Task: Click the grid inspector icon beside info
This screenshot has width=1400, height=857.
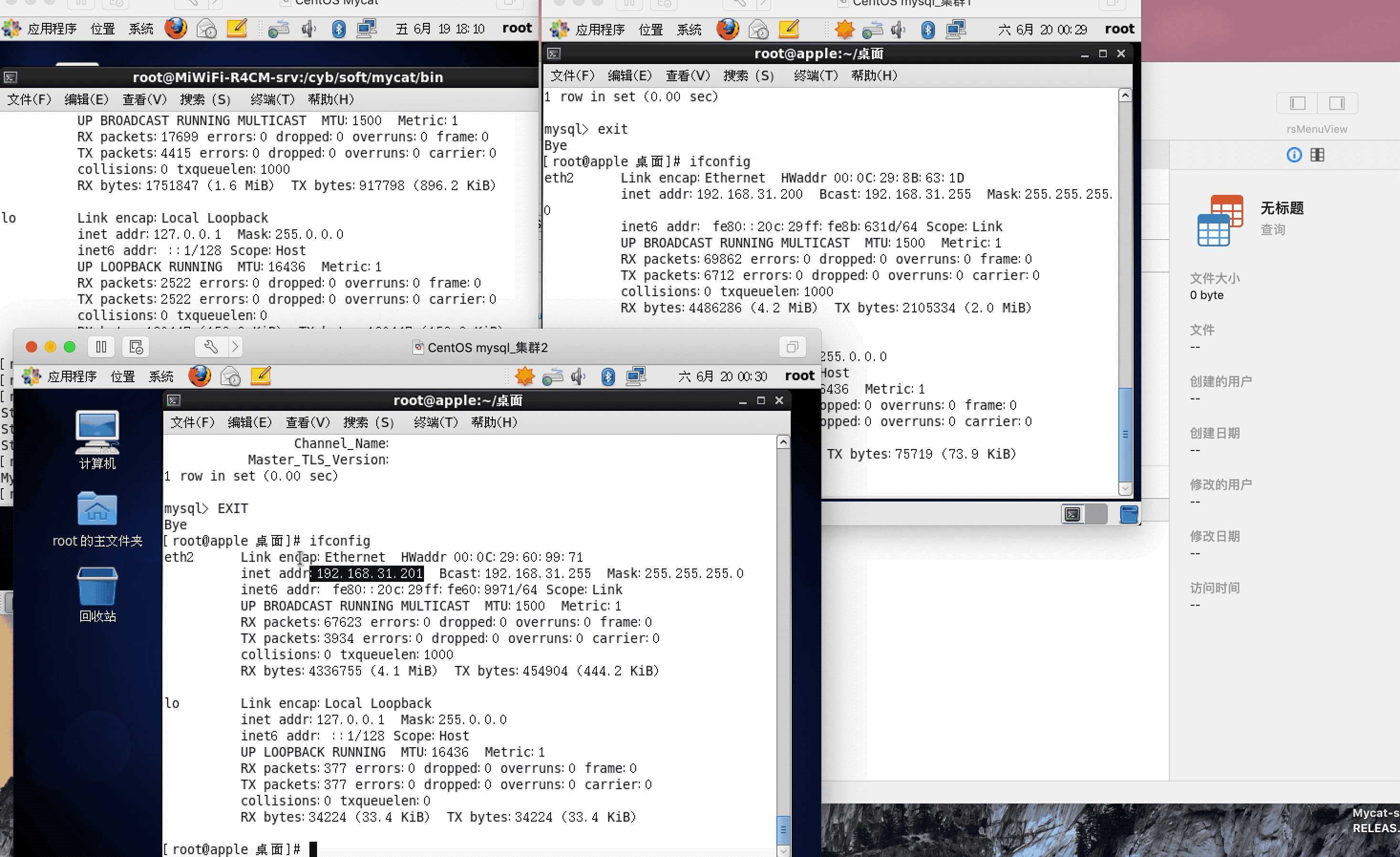Action: pyautogui.click(x=1317, y=155)
